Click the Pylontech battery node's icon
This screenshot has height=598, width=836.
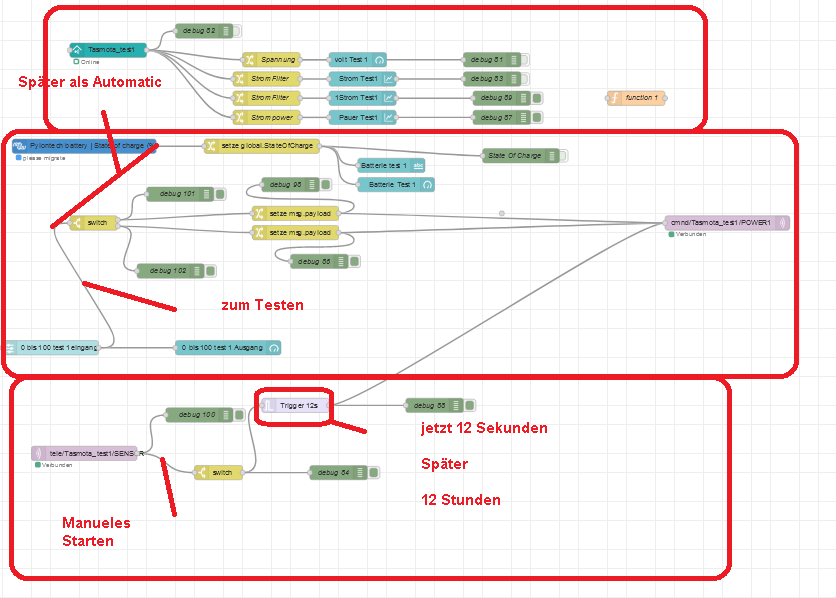20,146
